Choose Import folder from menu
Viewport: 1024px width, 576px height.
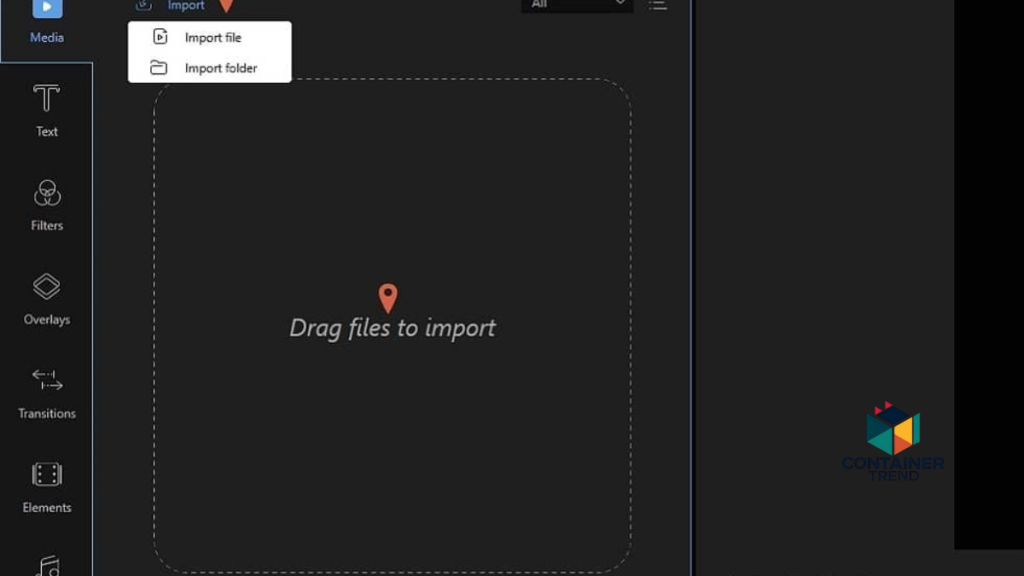pyautogui.click(x=210, y=68)
